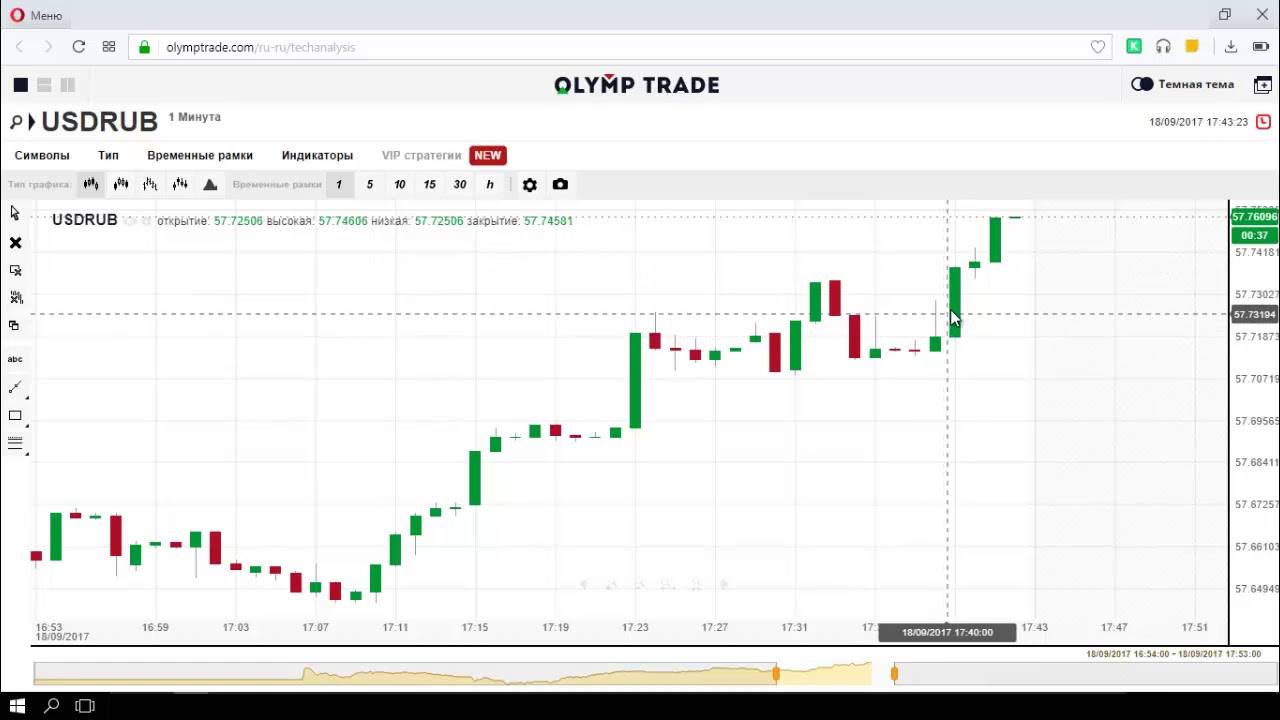This screenshot has height=720, width=1280.
Task: Open the horizontal lines tool
Action: pos(15,443)
